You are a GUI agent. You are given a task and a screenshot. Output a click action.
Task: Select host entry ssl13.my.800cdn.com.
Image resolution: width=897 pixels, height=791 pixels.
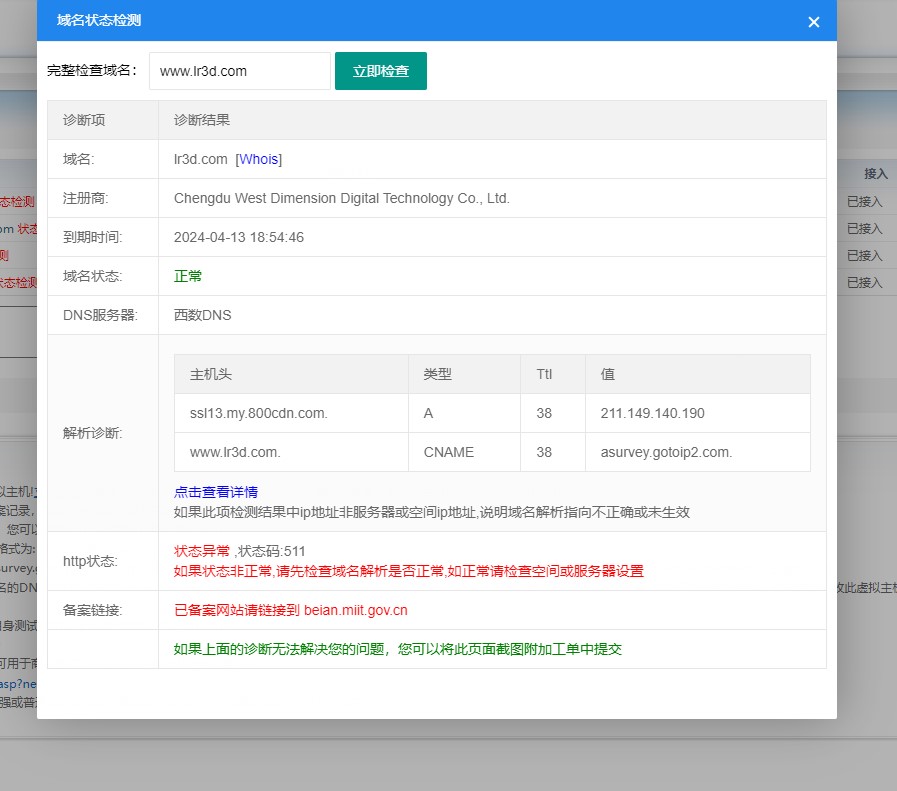tap(258, 413)
